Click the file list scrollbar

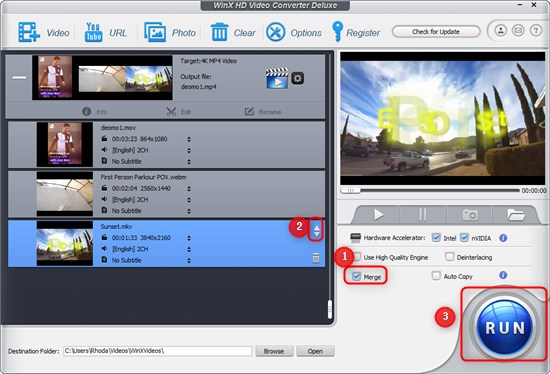click(330, 309)
